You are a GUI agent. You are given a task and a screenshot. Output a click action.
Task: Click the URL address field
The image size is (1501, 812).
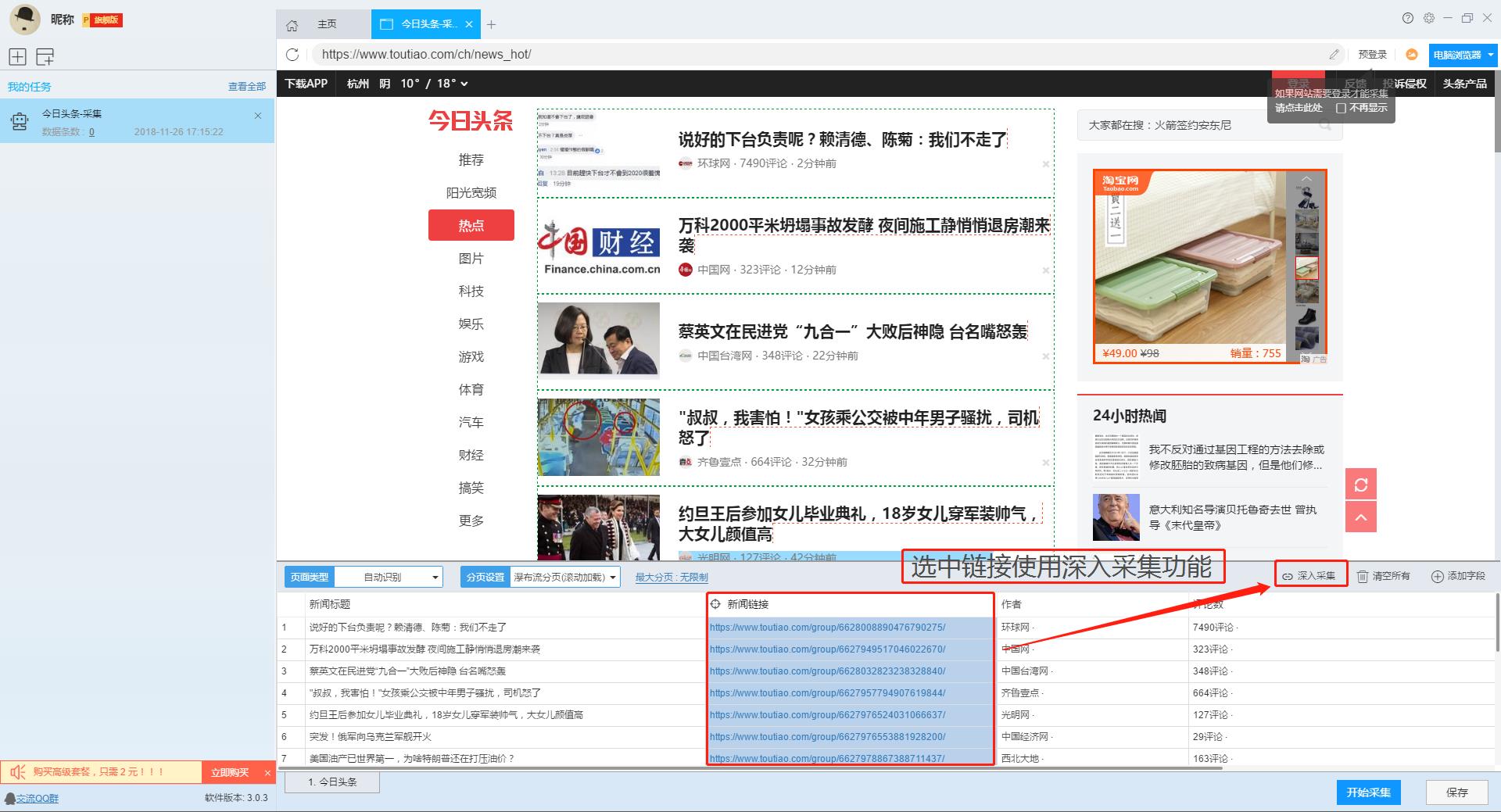[x=821, y=54]
